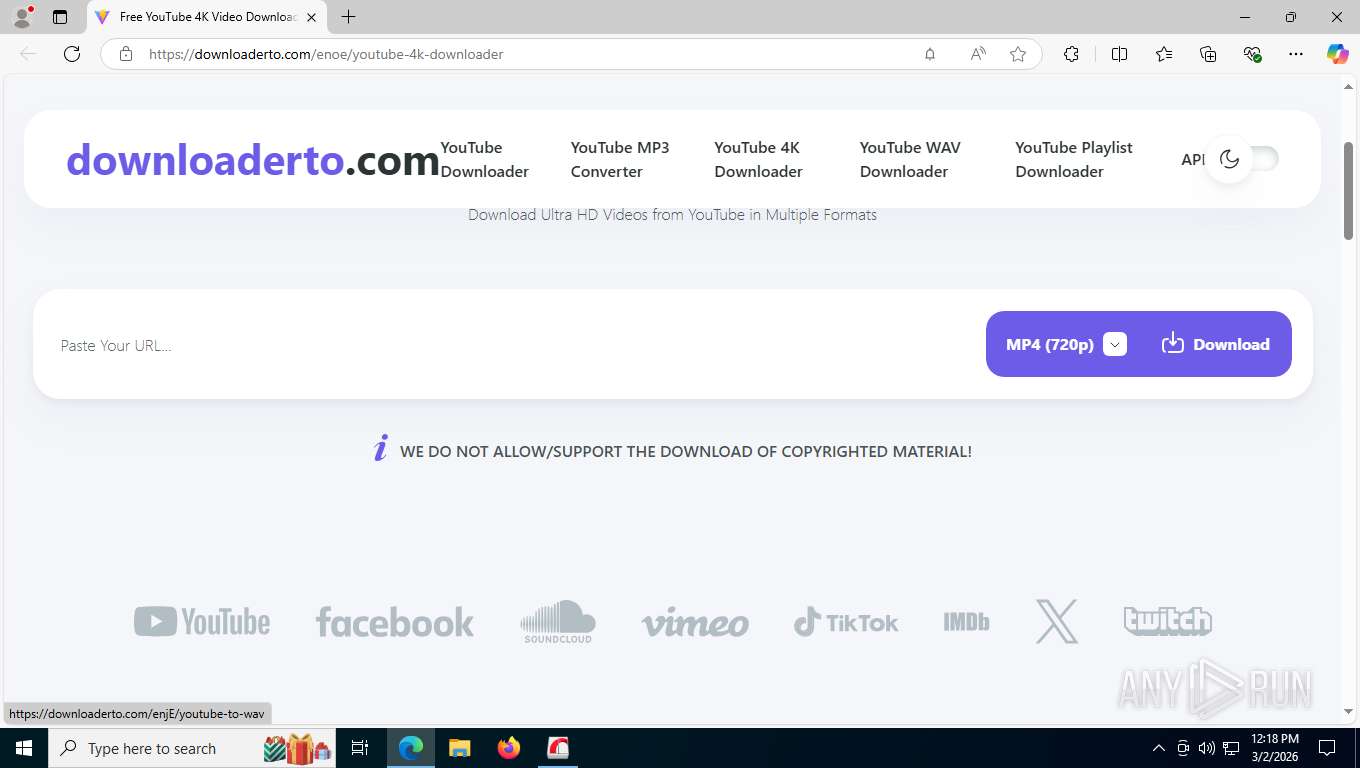Open the Action Center notifications icon
The image size is (1360, 768).
click(x=1327, y=748)
